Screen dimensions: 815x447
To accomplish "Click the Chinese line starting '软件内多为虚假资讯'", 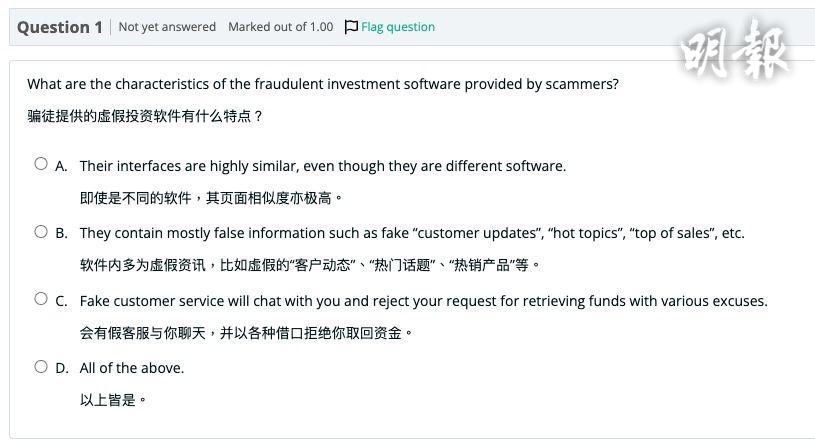I will (x=310, y=265).
